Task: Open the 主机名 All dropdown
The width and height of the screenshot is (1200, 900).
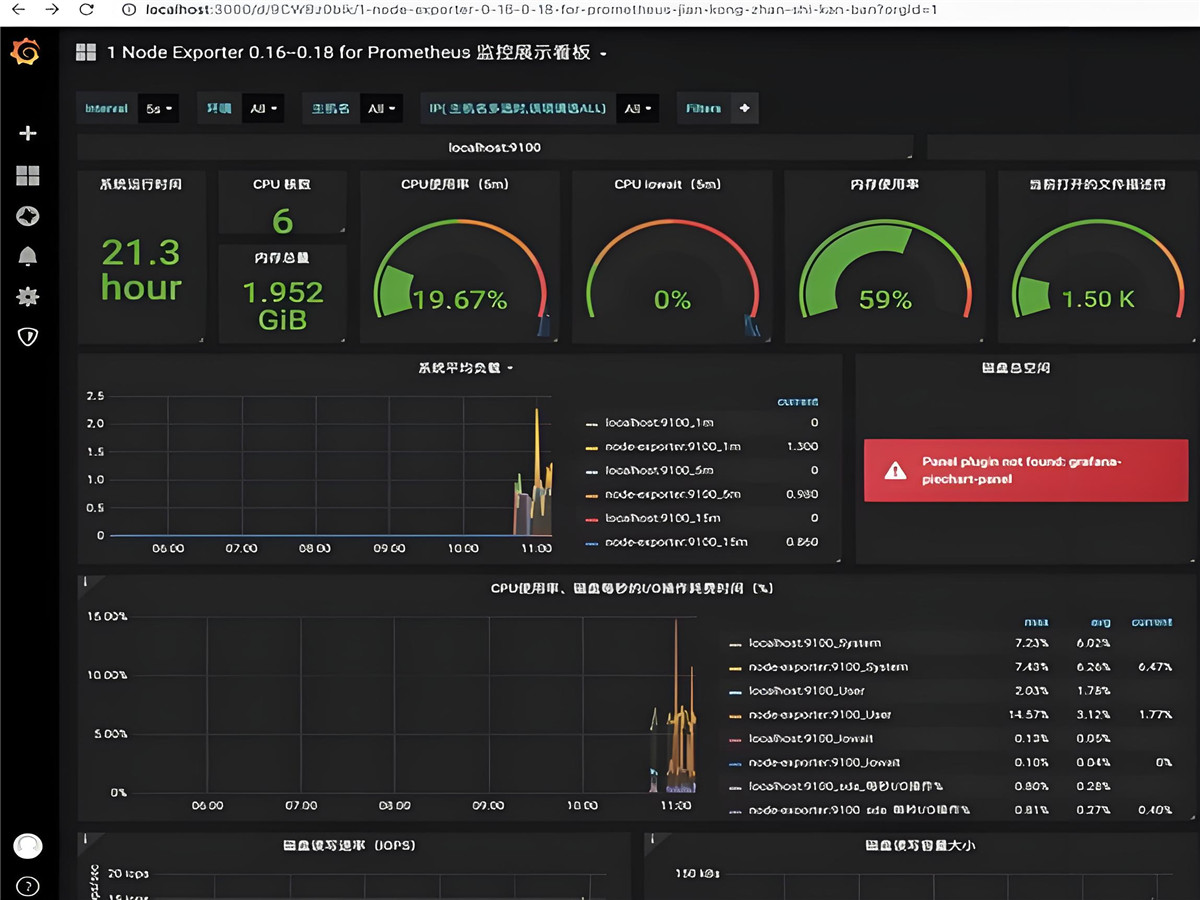Action: coord(381,108)
